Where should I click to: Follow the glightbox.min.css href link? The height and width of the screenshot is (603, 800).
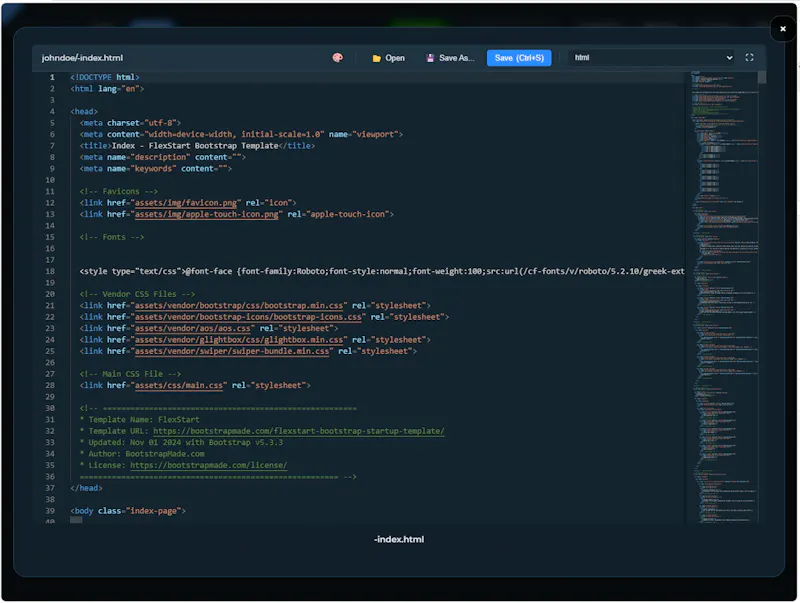tap(239, 340)
